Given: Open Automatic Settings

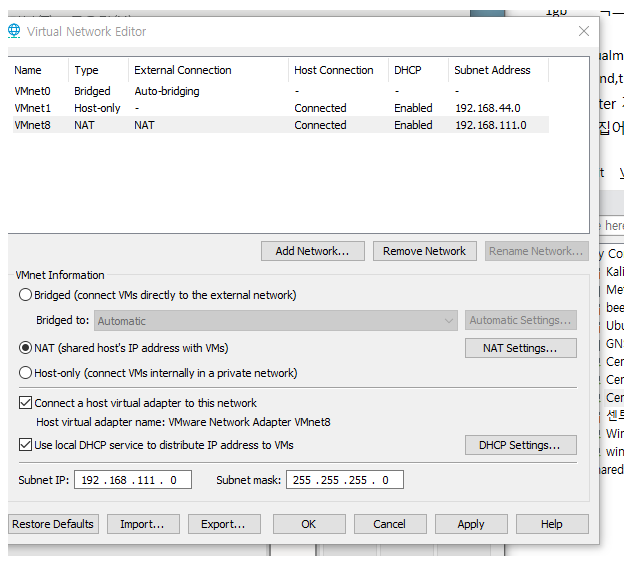Looking at the screenshot, I should (521, 320).
